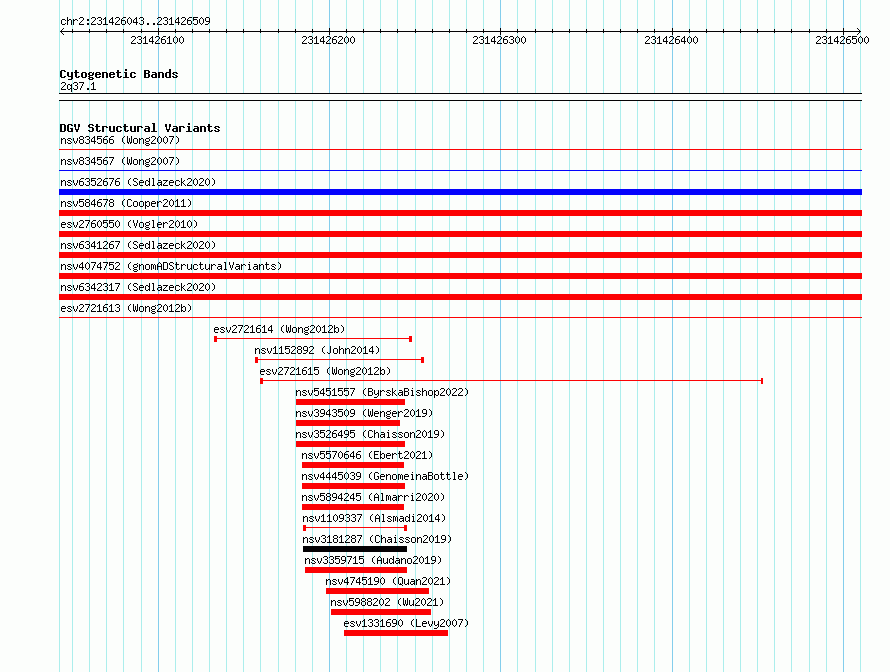
Task: Click ruler position 231426300
Action: (x=499, y=40)
